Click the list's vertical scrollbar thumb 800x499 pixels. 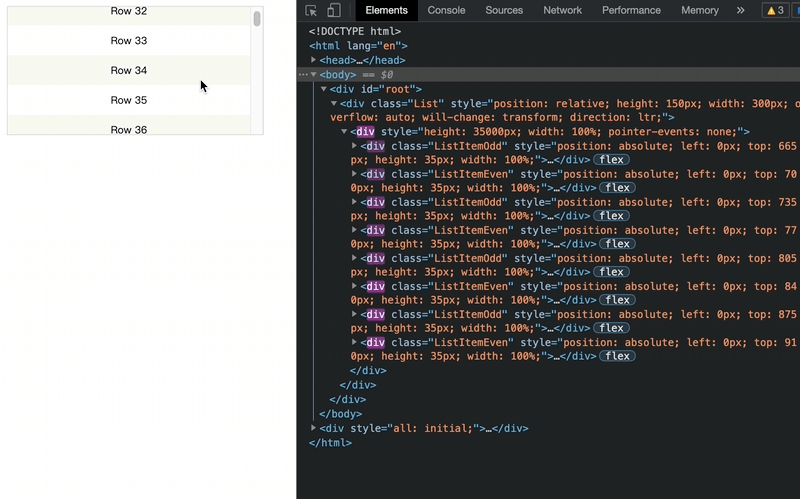point(257,18)
